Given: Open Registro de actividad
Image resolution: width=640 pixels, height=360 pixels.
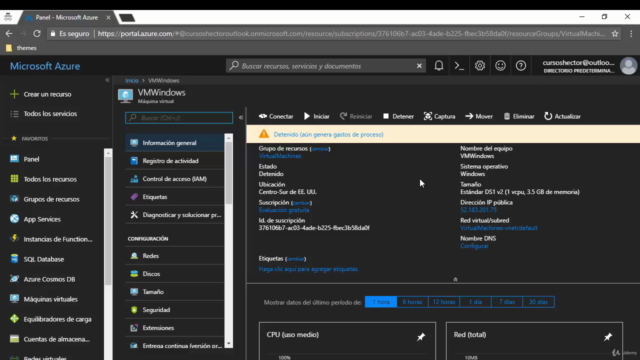Looking at the screenshot, I should 175,161.
